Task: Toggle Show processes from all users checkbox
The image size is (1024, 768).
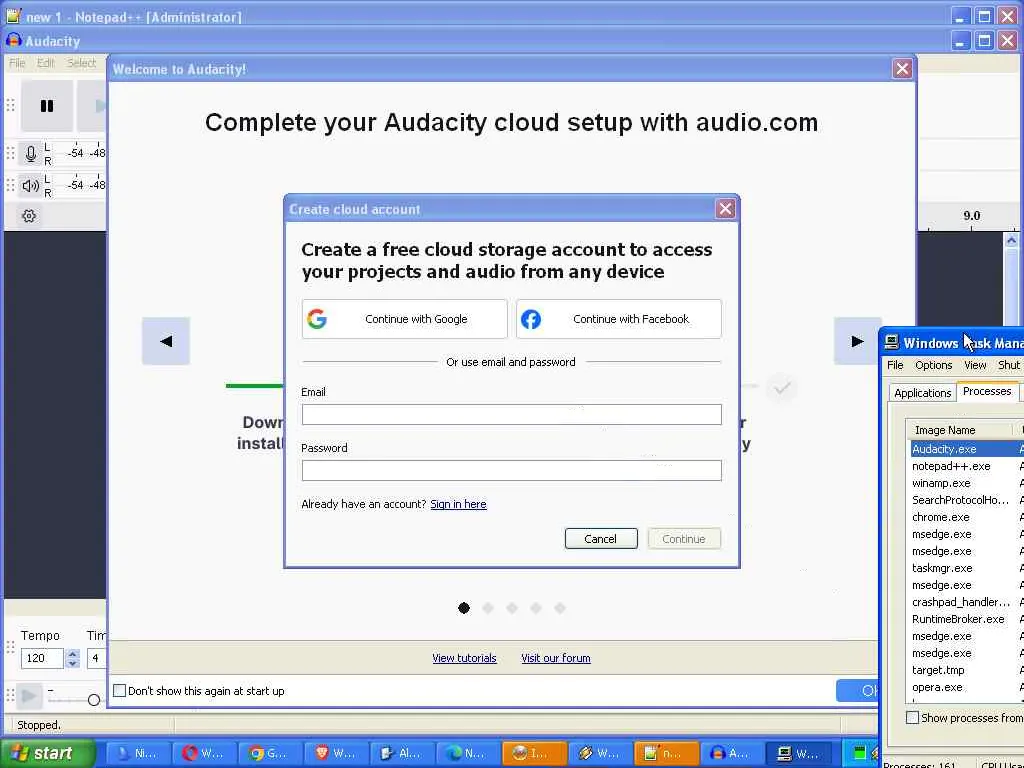Action: point(912,718)
